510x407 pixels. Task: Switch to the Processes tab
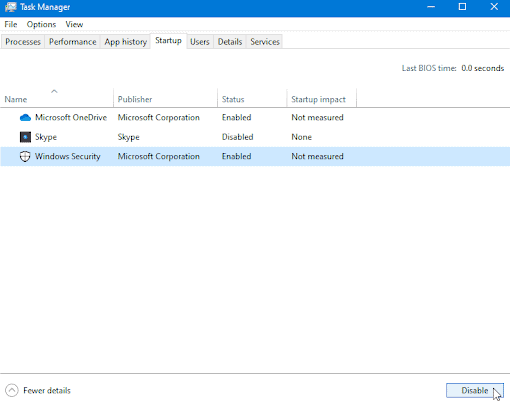23,42
